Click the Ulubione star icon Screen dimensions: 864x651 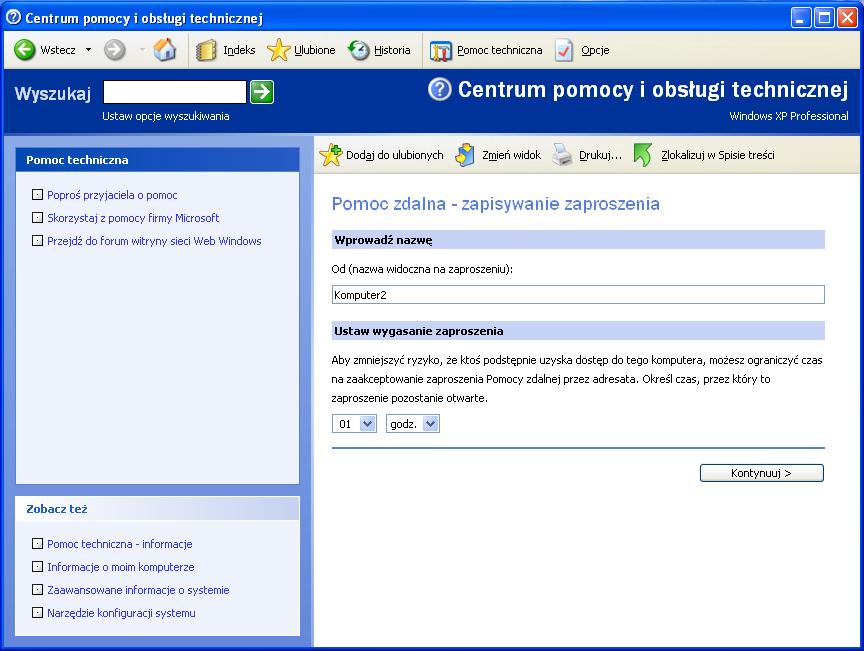[x=278, y=50]
